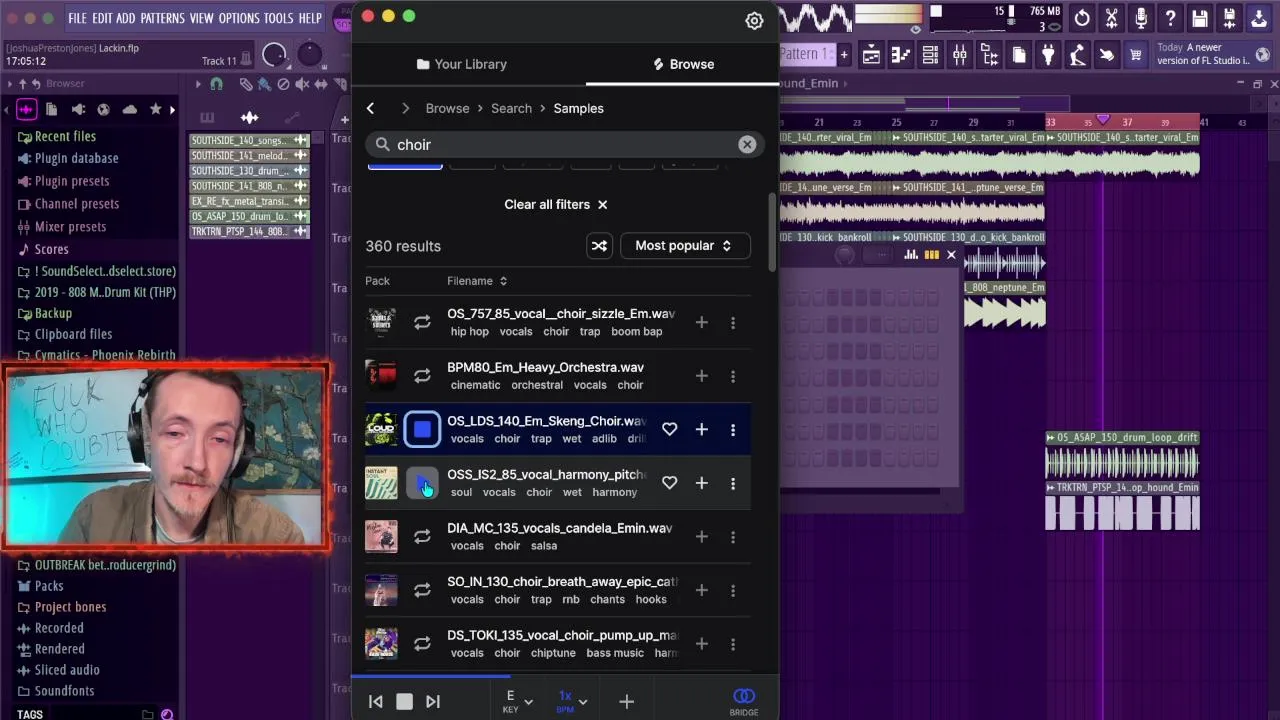1280x720 pixels.
Task: Click FL Studio audio editor scissors icon
Action: click(x=1111, y=18)
